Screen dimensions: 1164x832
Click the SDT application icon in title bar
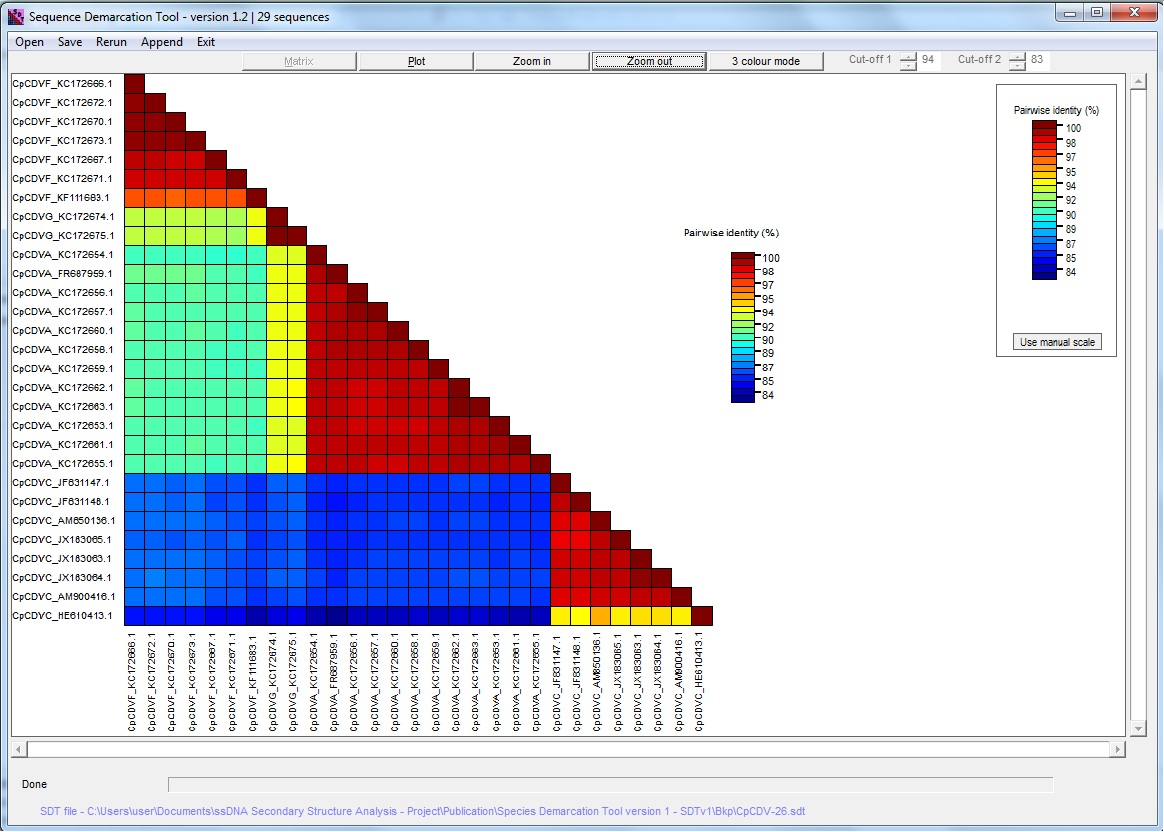click(x=15, y=16)
